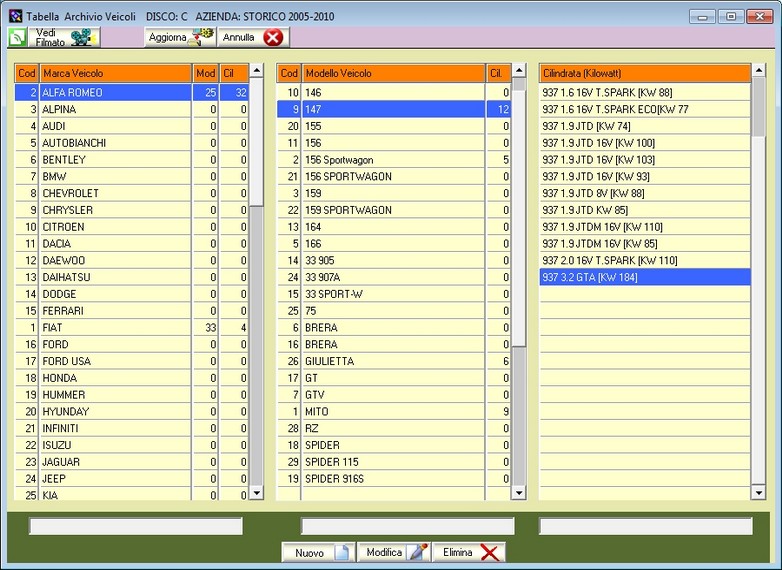Select the DAIHATSU brand row
This screenshot has width=782, height=570.
(x=132, y=277)
